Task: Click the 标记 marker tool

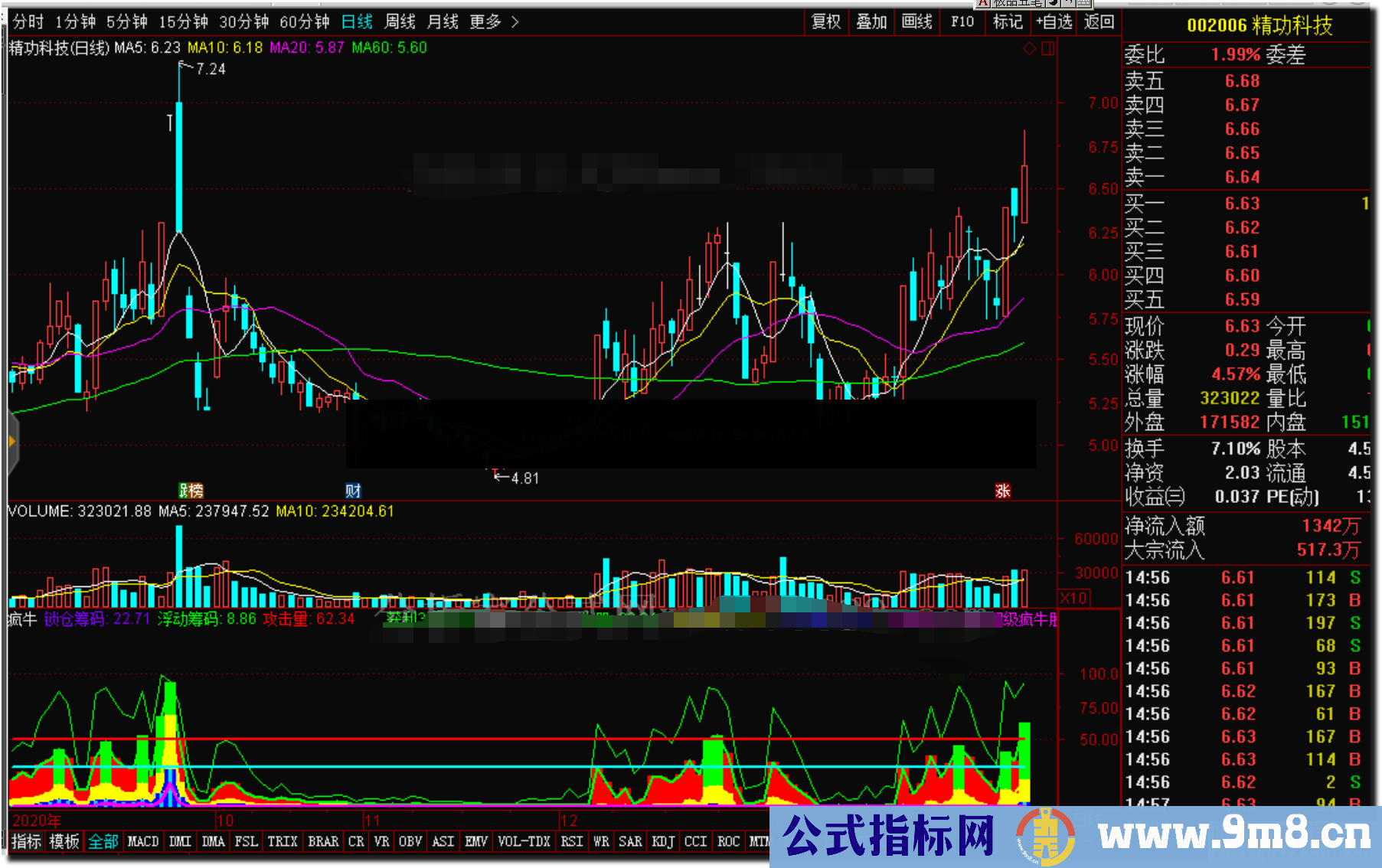Action: coord(1007,22)
